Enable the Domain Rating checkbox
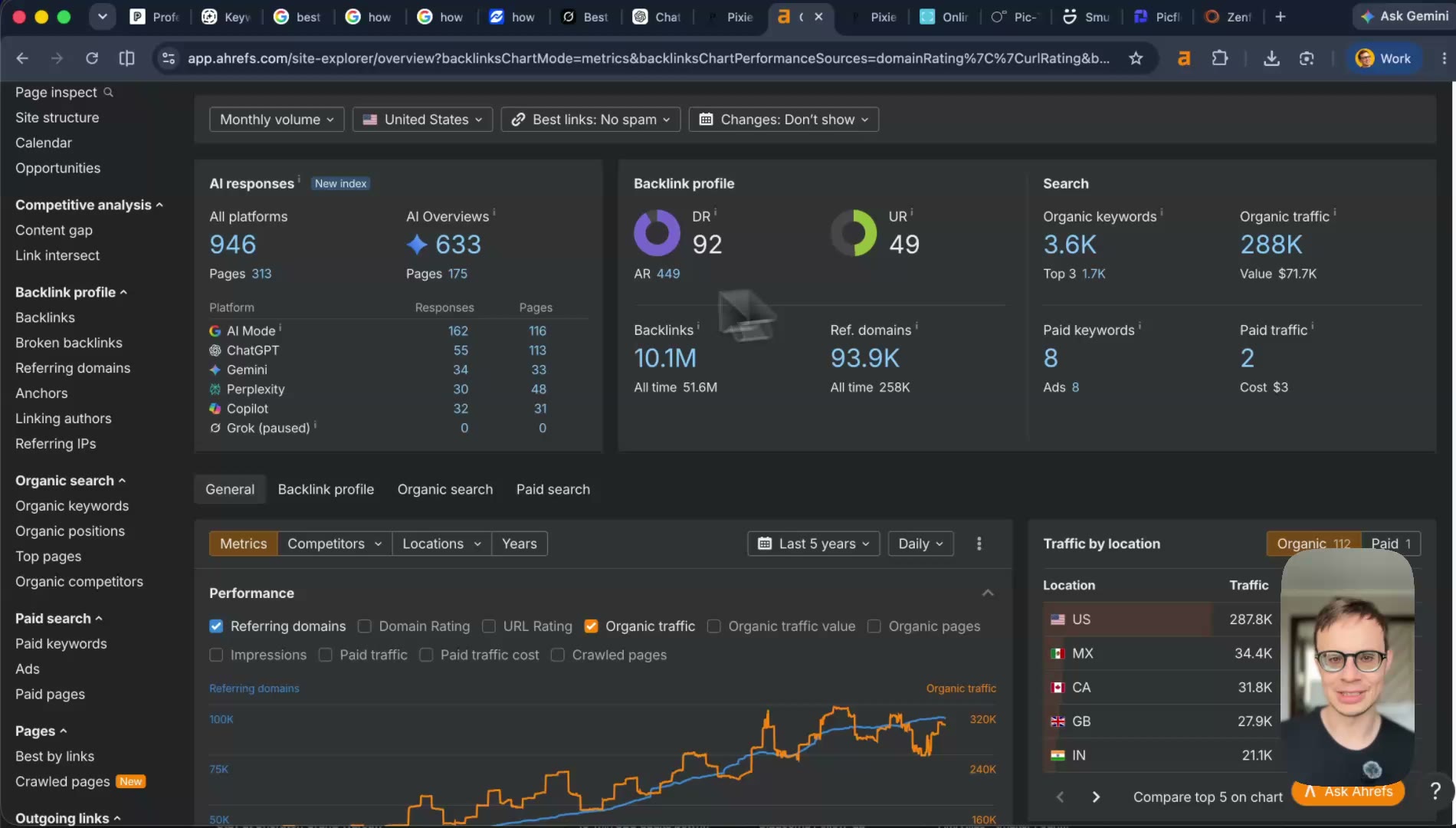 (x=365, y=626)
